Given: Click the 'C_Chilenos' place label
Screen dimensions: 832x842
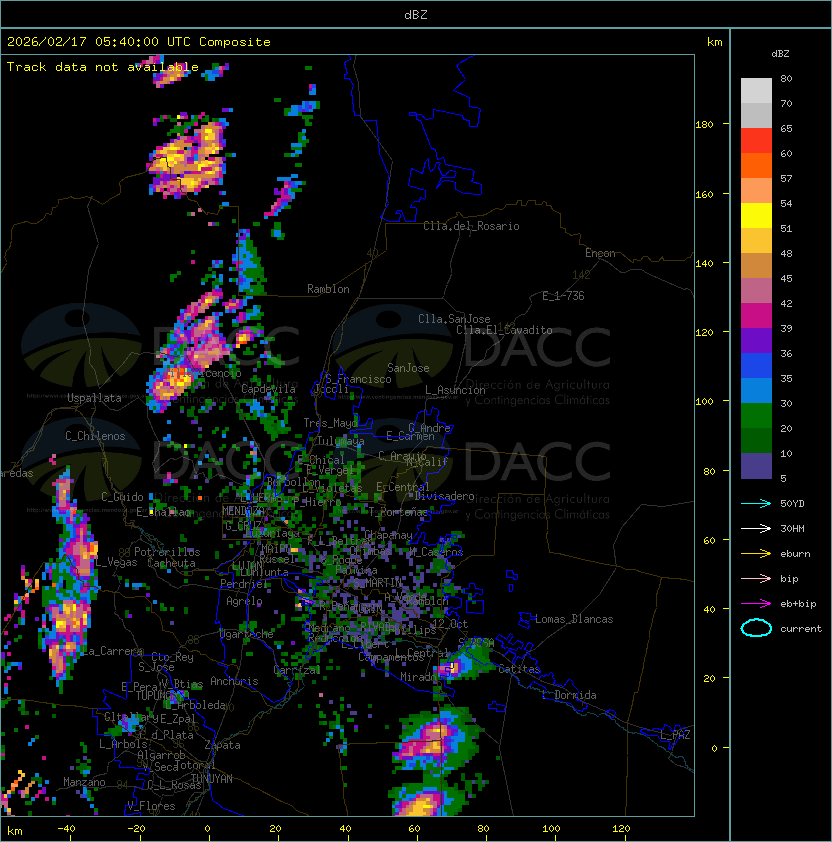Looking at the screenshot, I should click(x=95, y=436).
